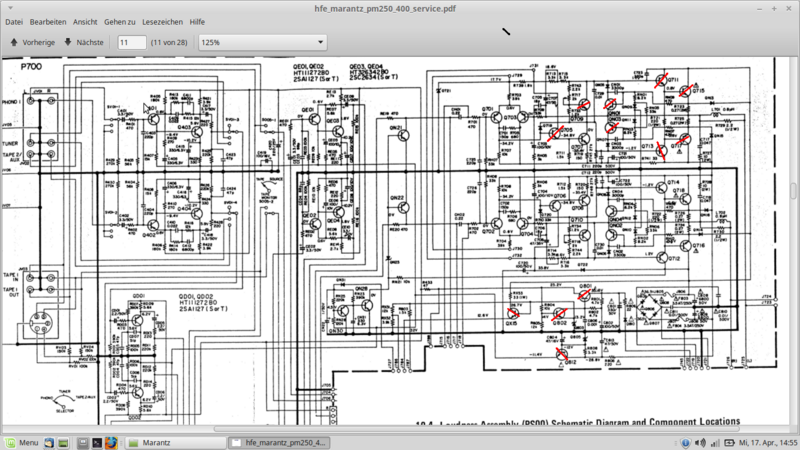Click the volume speaker tray icon

[x=701, y=442]
